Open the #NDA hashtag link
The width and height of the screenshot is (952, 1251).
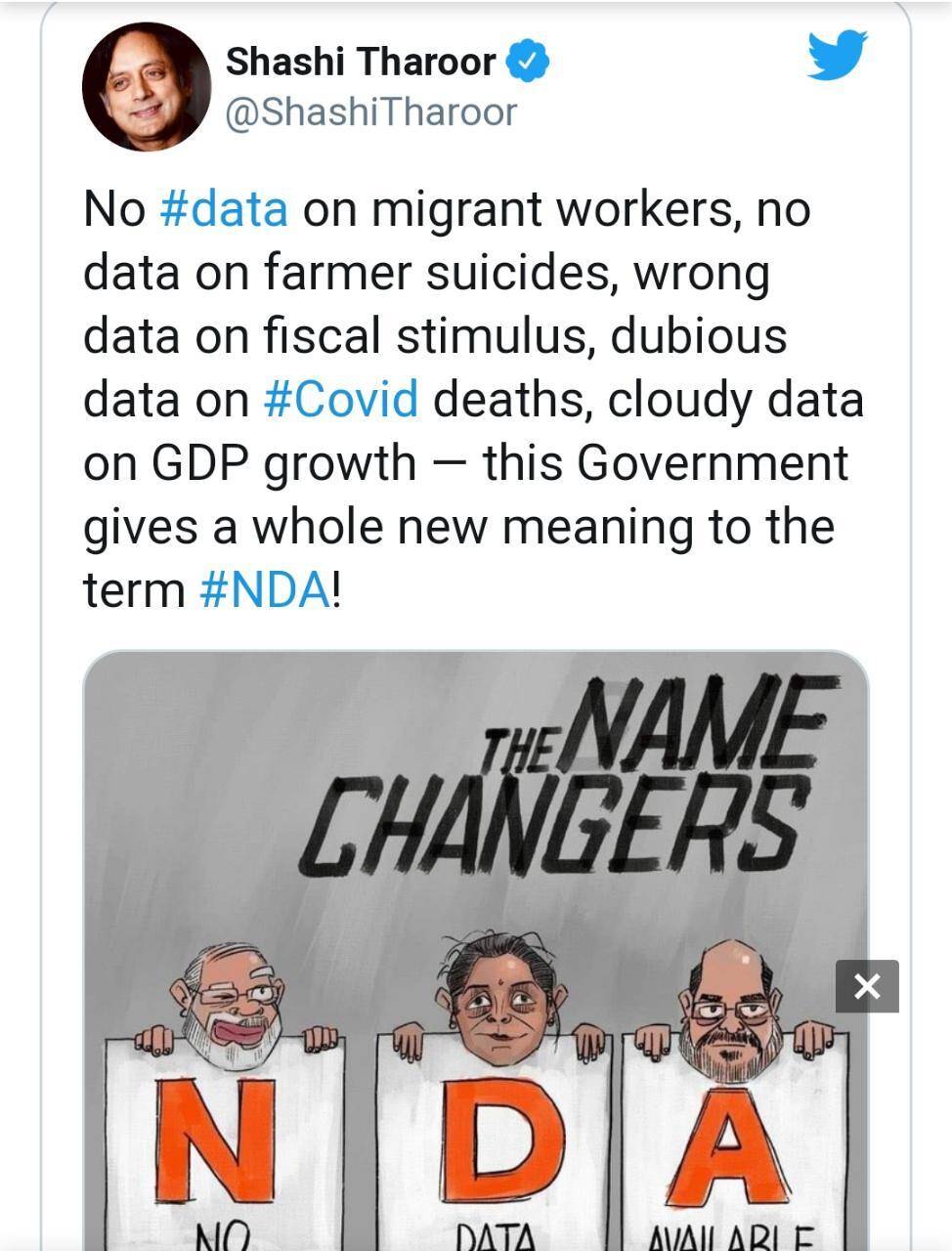pos(264,590)
